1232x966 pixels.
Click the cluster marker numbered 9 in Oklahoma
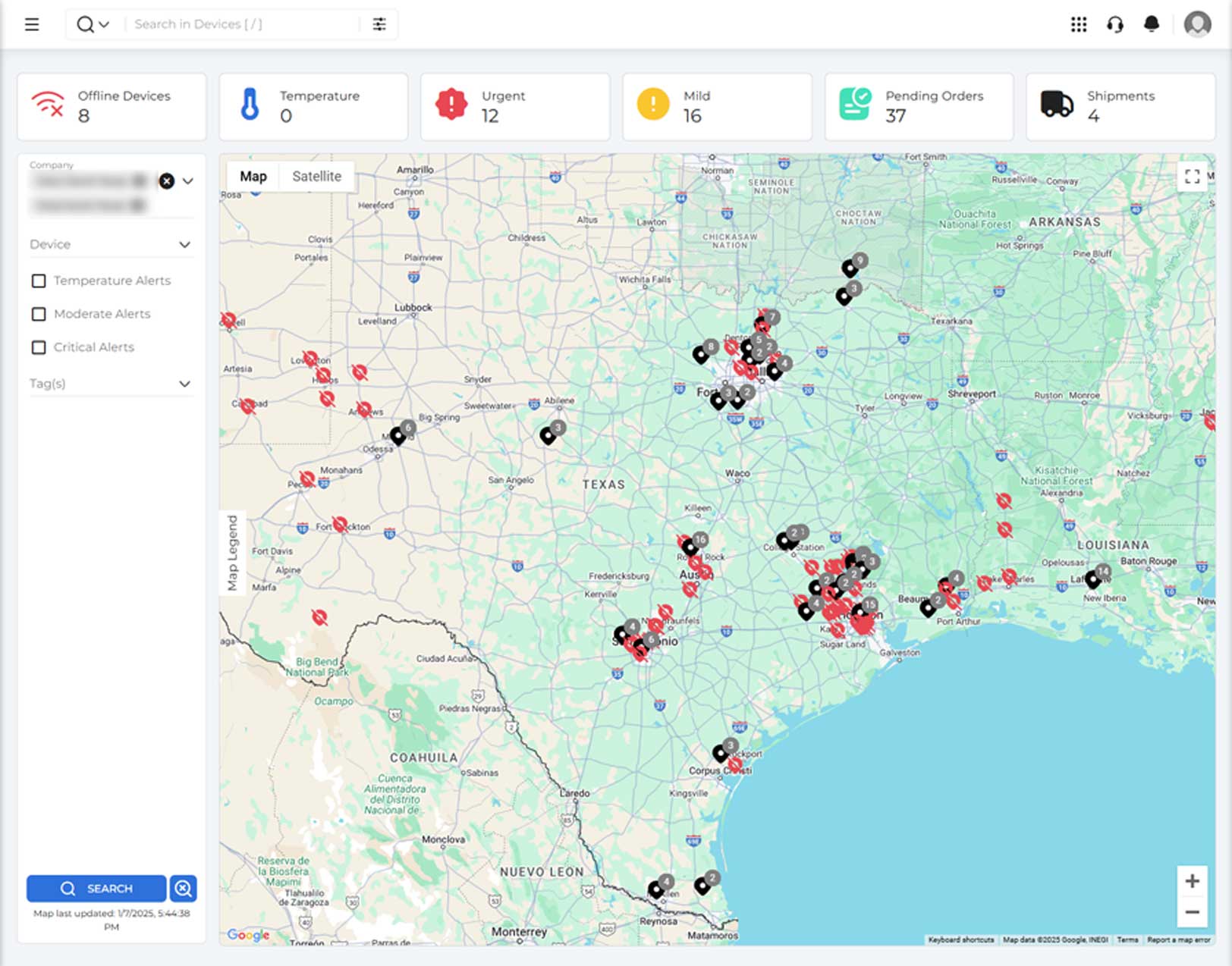tap(850, 268)
